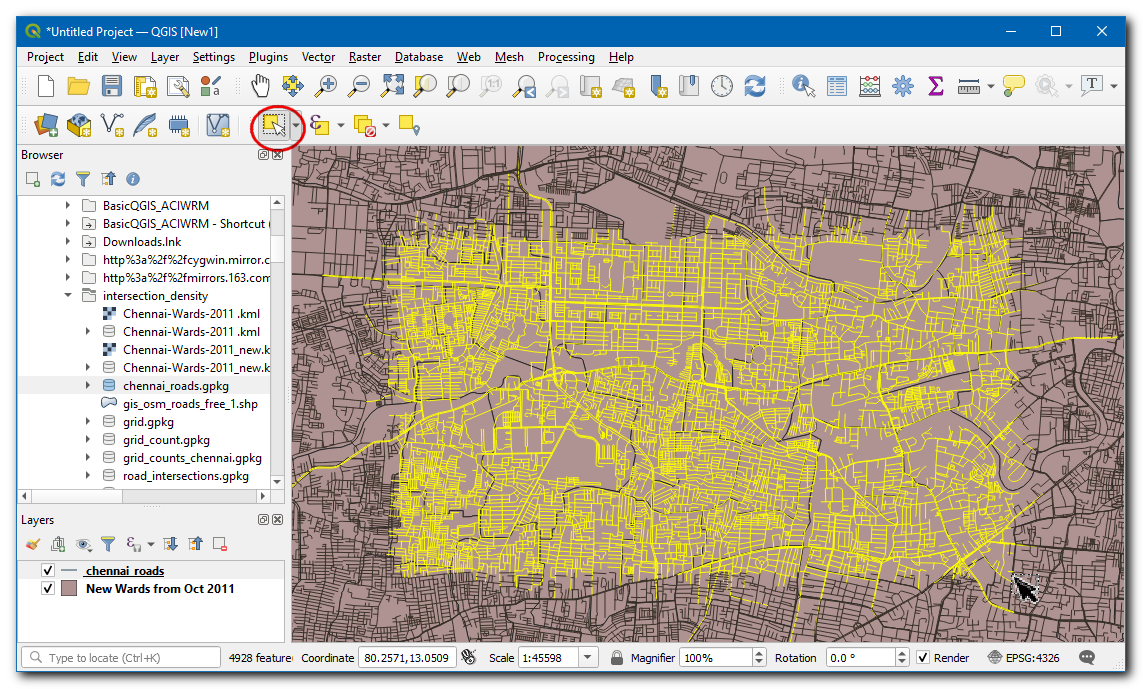1143x689 pixels.
Task: Click the Deselect Features icon
Action: (364, 125)
